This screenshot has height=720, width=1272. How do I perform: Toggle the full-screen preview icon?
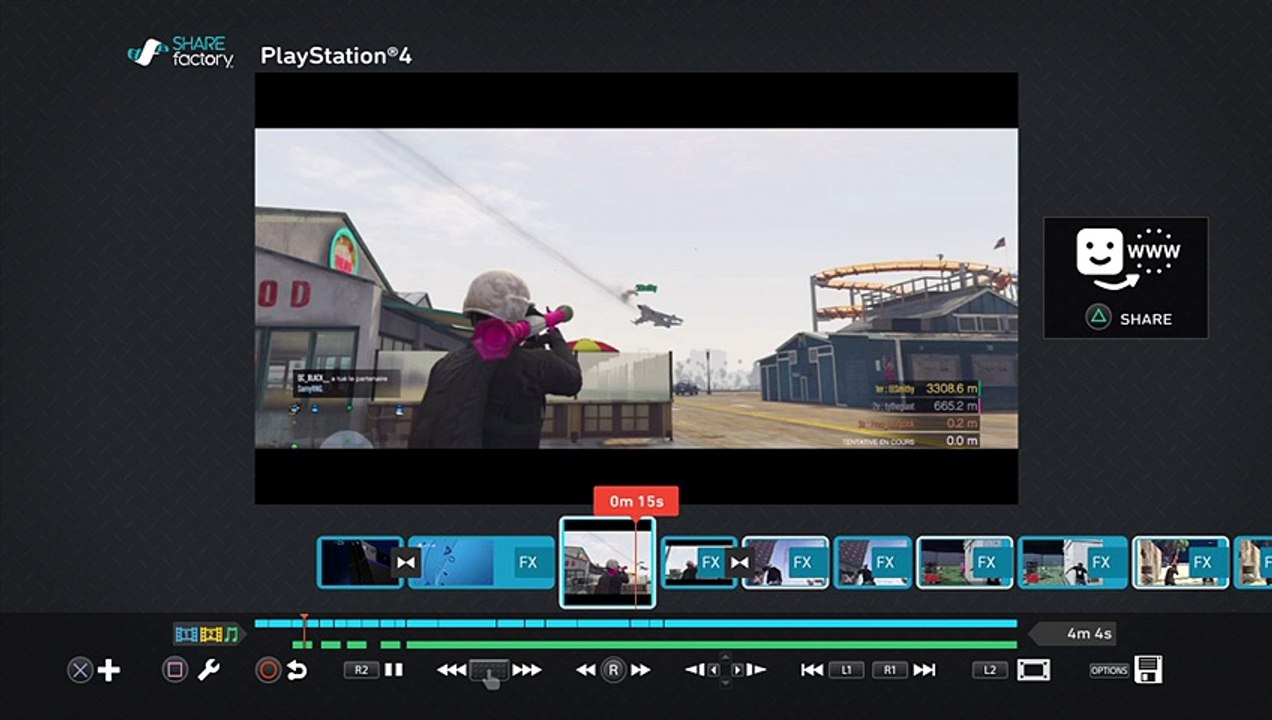[x=1034, y=670]
